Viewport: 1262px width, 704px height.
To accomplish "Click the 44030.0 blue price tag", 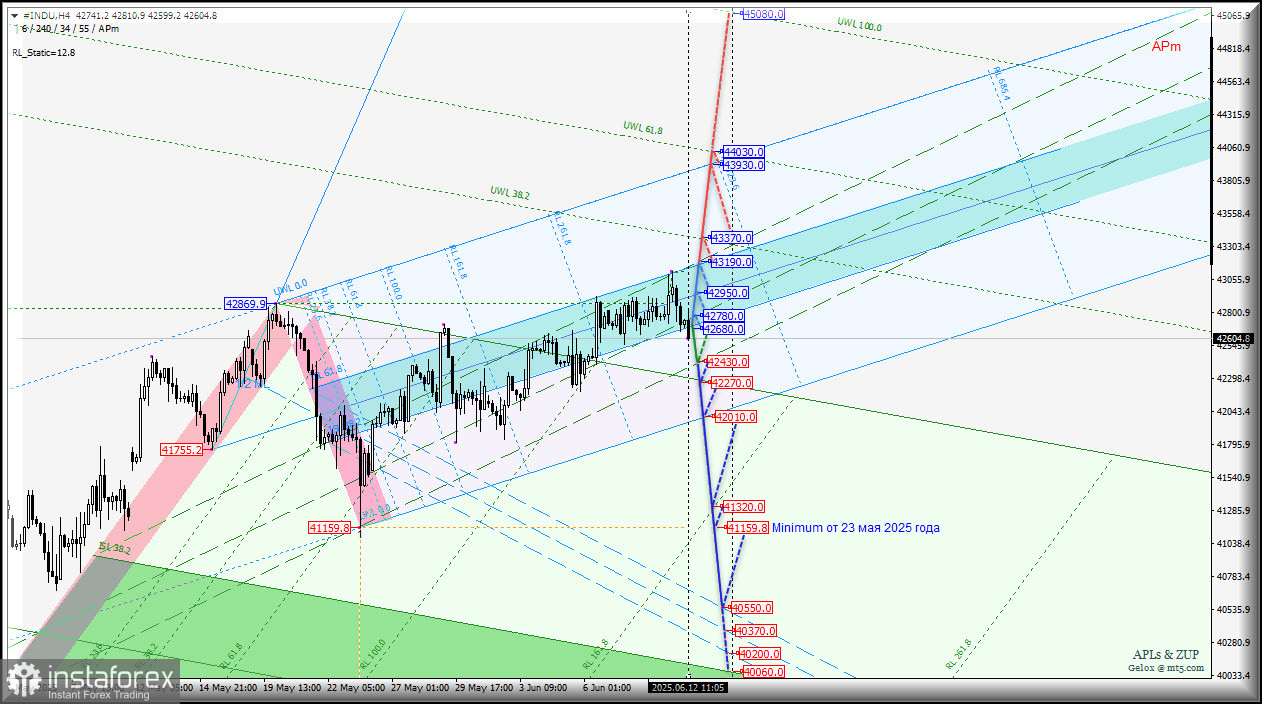I will point(743,152).
